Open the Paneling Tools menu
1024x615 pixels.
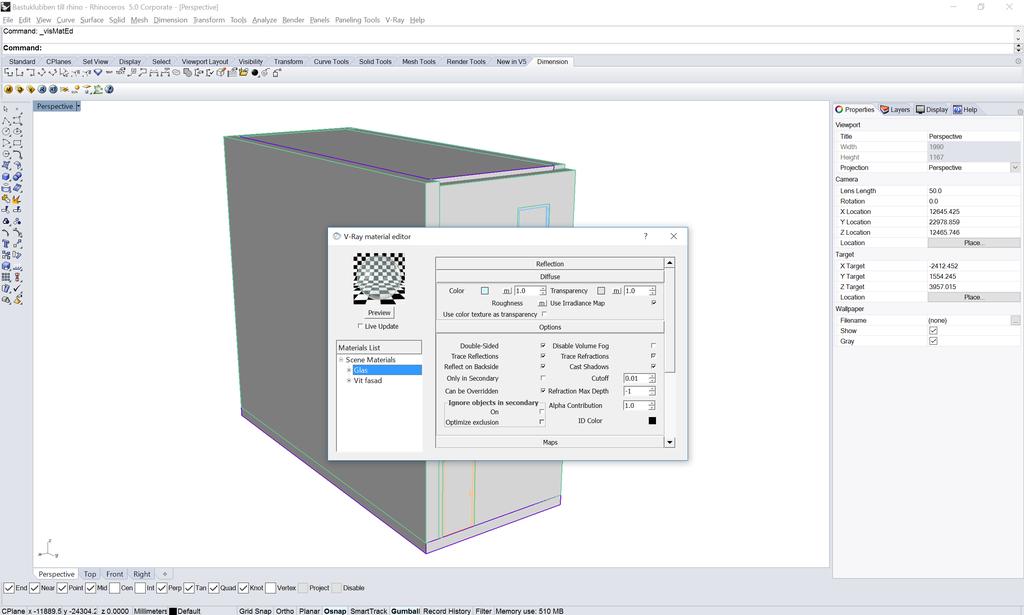(357, 20)
